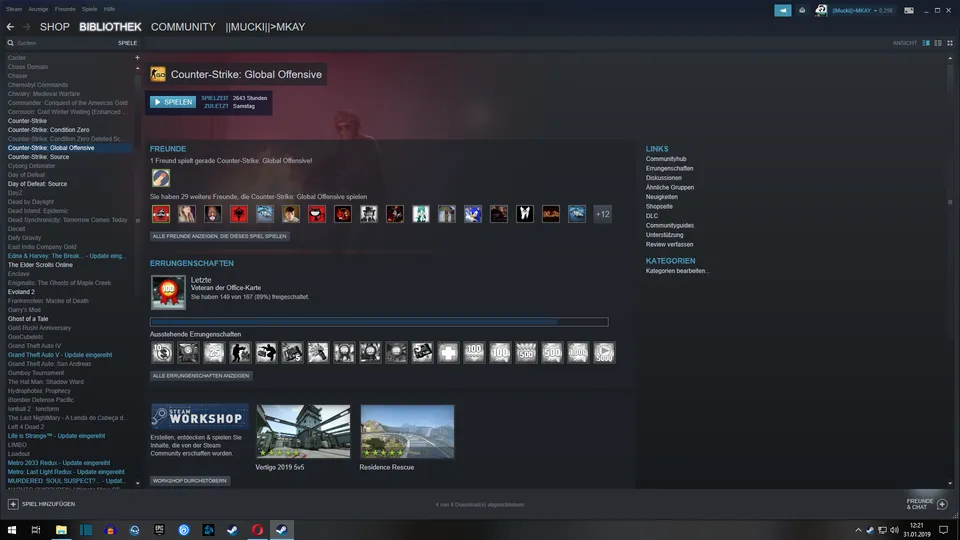
Task: Click Alle Errungenschaften anzeigen button
Action: coord(201,376)
